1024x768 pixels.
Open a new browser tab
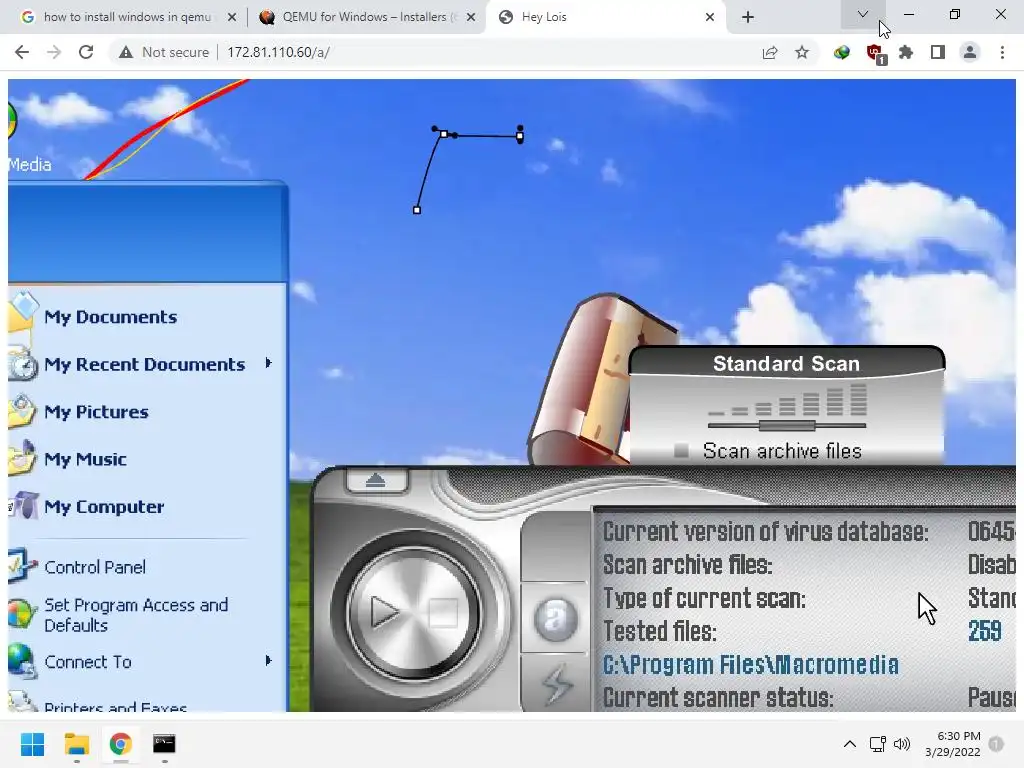coord(748,17)
